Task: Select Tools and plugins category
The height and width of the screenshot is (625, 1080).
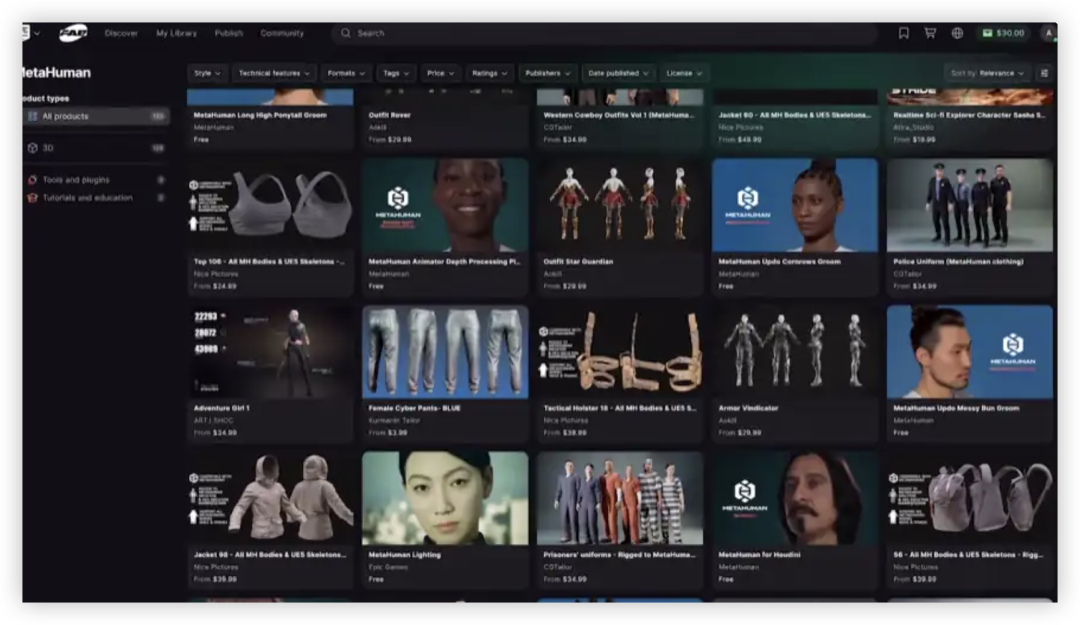Action: pyautogui.click(x=96, y=180)
